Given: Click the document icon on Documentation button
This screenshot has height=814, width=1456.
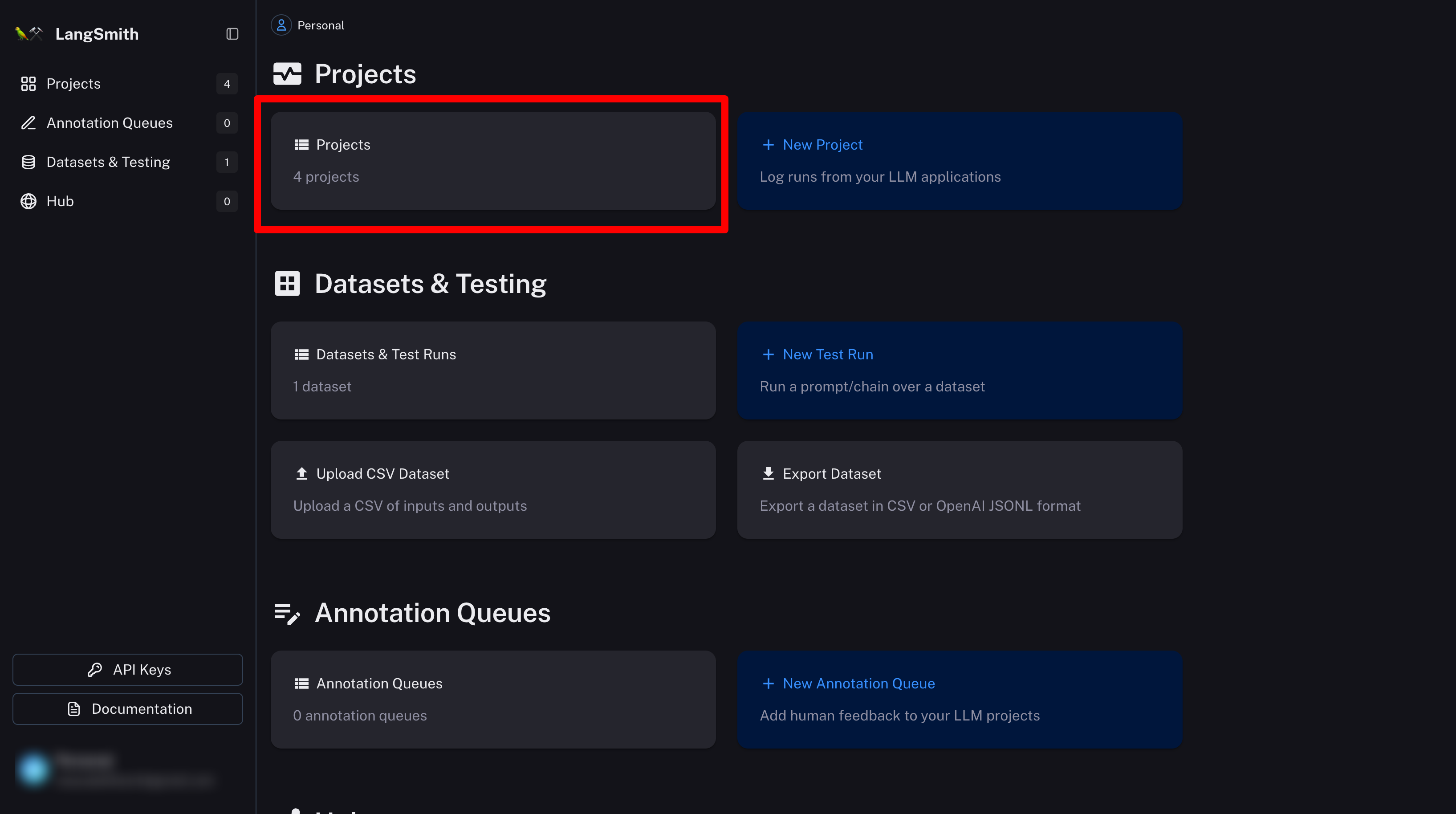Looking at the screenshot, I should (x=74, y=709).
